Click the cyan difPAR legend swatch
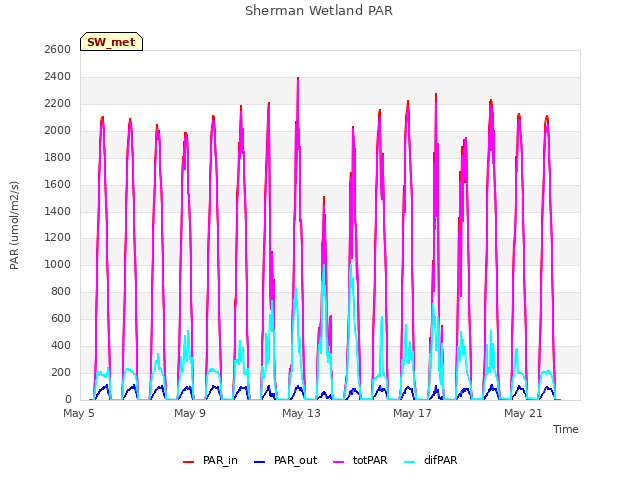The width and height of the screenshot is (640, 480). 409,462
